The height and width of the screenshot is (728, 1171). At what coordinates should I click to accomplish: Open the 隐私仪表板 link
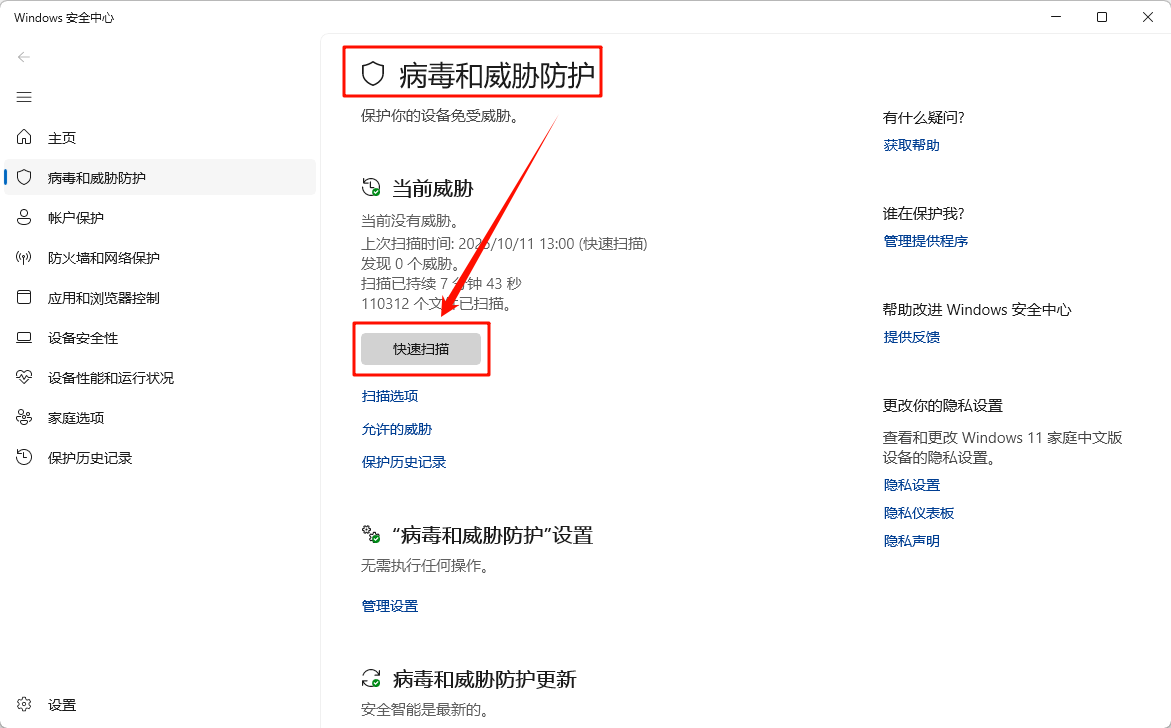click(x=919, y=513)
